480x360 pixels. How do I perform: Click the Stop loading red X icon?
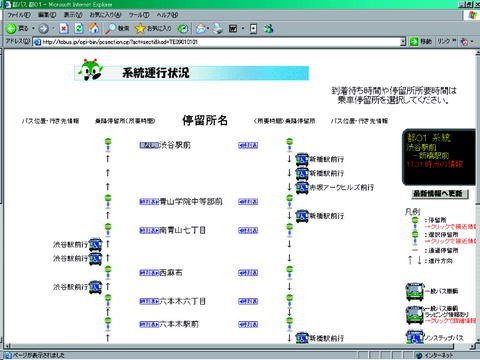point(63,29)
